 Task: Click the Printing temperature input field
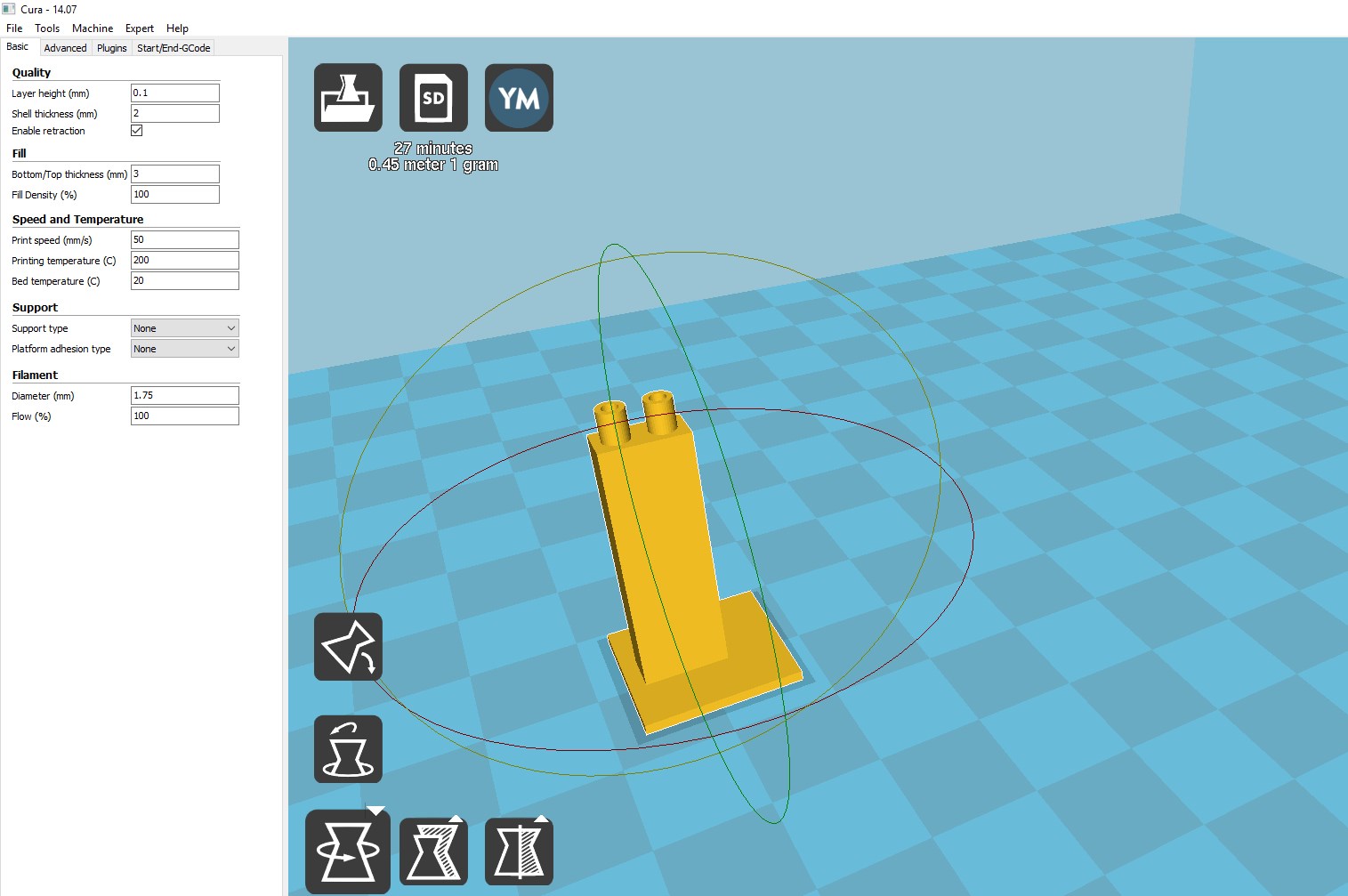(x=185, y=260)
